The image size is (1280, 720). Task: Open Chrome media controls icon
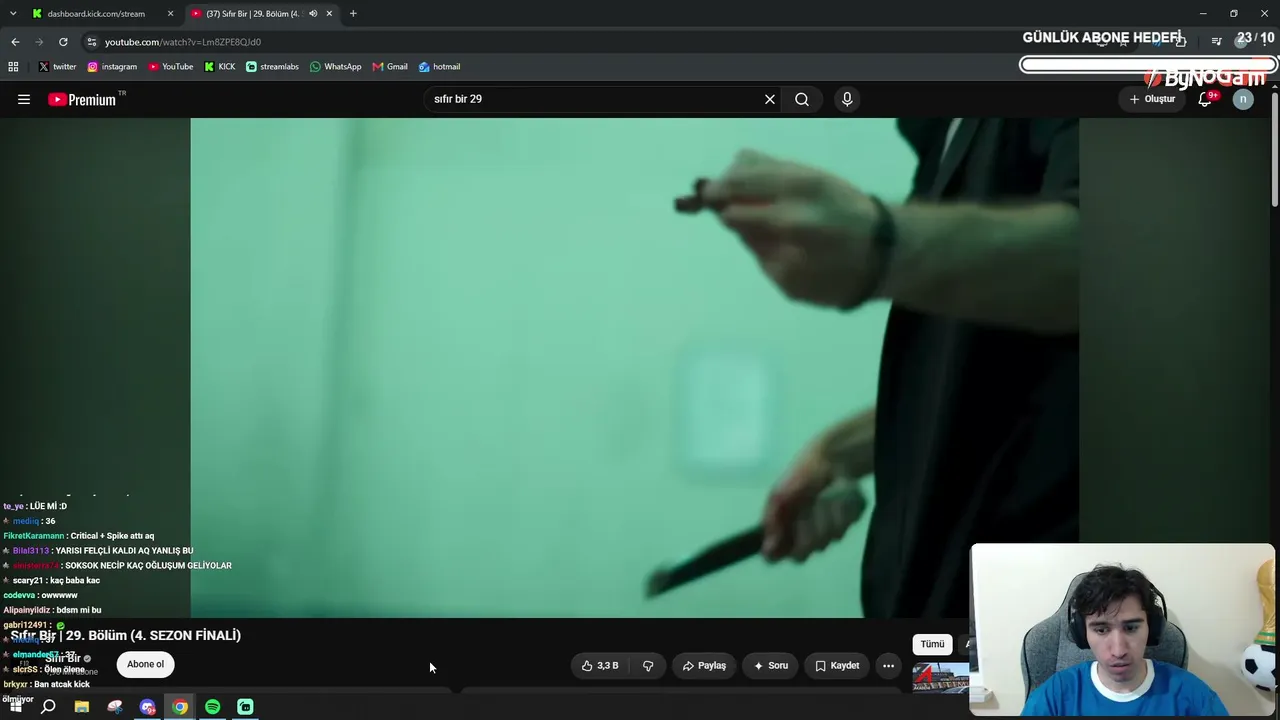click(1216, 42)
